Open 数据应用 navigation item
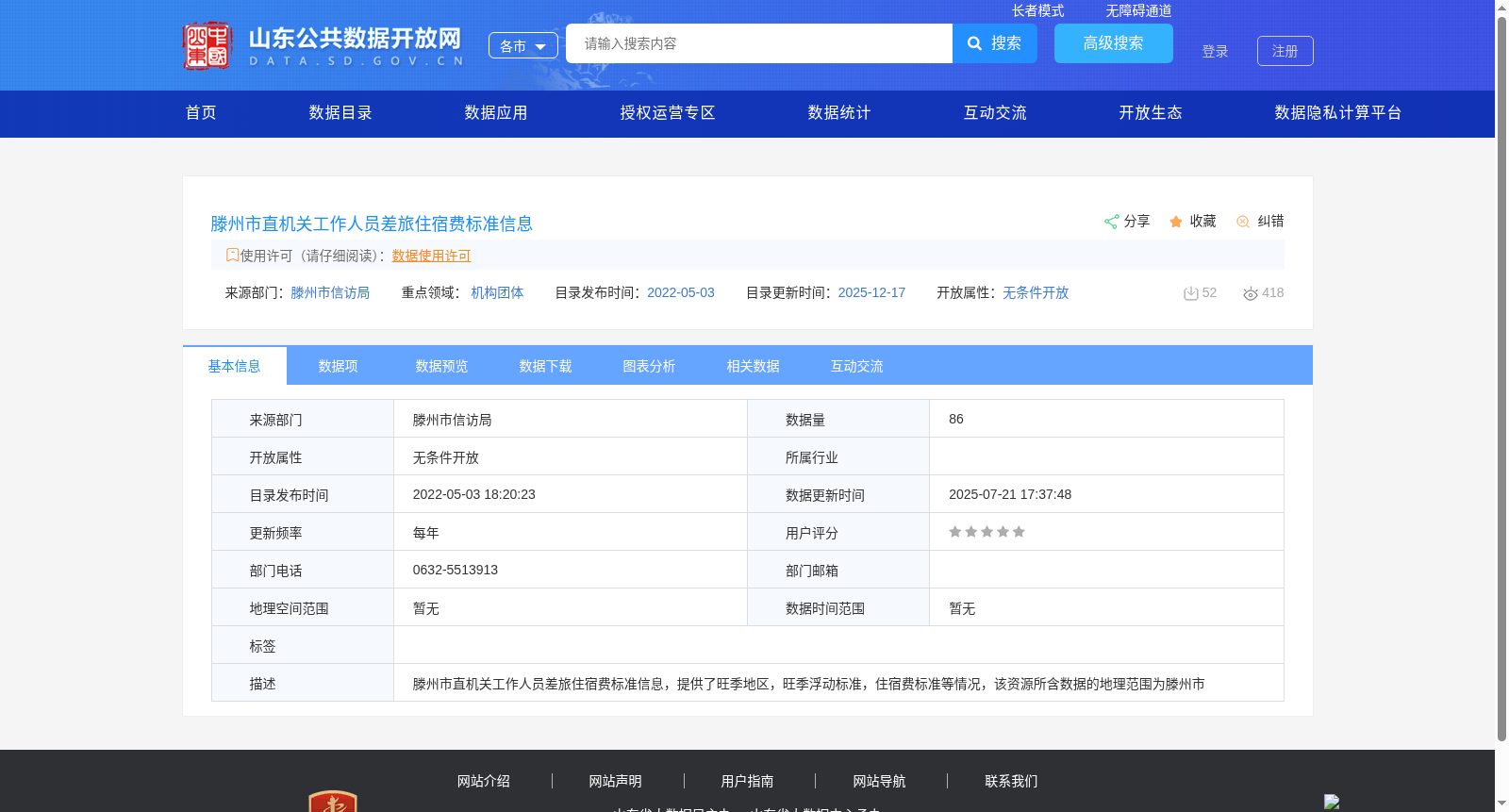This screenshot has width=1509, height=812. (496, 113)
